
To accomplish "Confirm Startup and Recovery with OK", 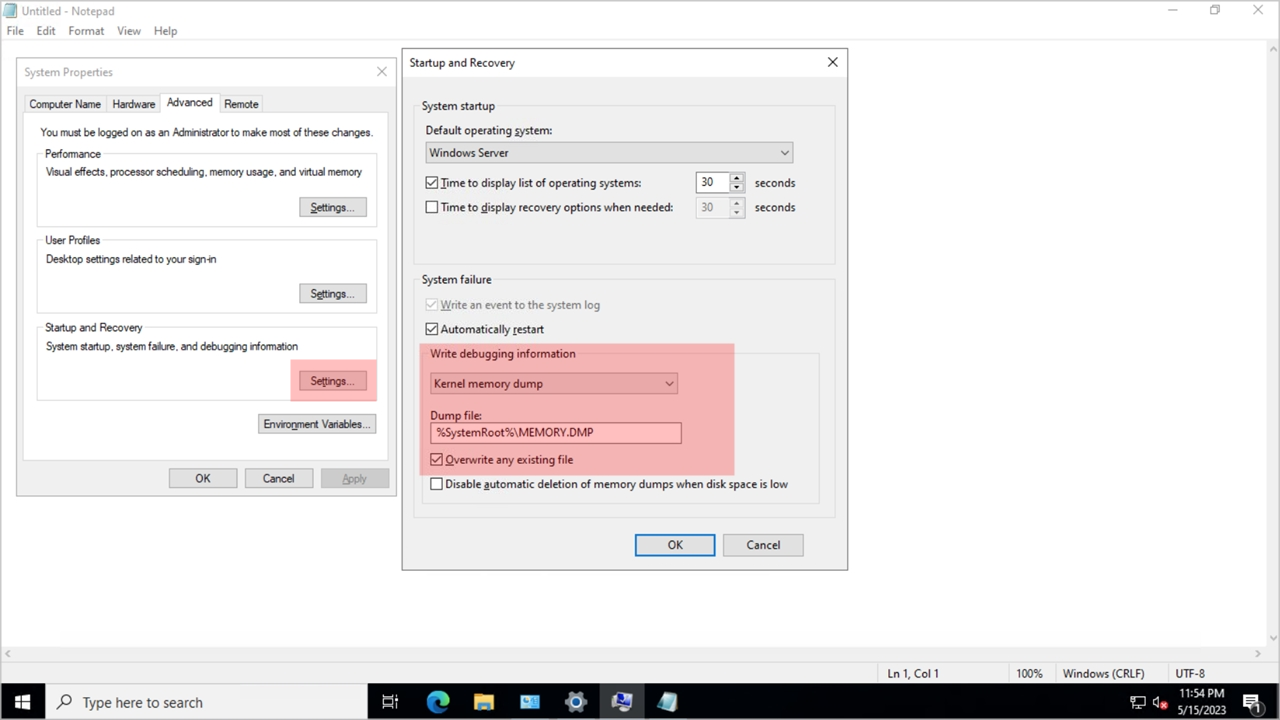I will [x=675, y=545].
